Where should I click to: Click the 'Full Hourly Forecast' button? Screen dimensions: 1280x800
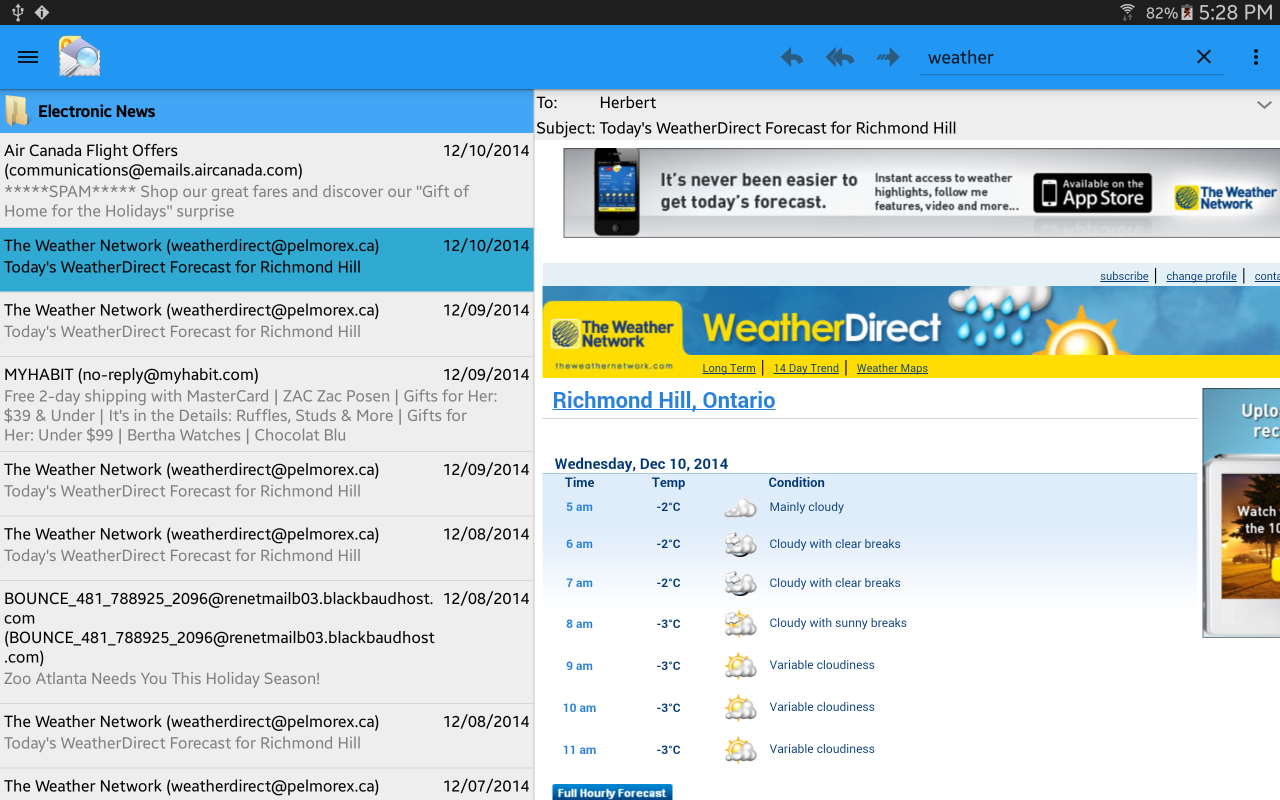[x=612, y=792]
